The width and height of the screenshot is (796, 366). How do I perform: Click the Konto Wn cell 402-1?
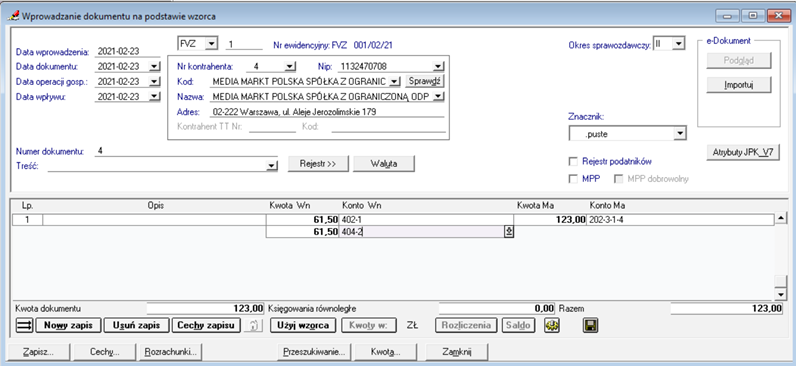426,220
